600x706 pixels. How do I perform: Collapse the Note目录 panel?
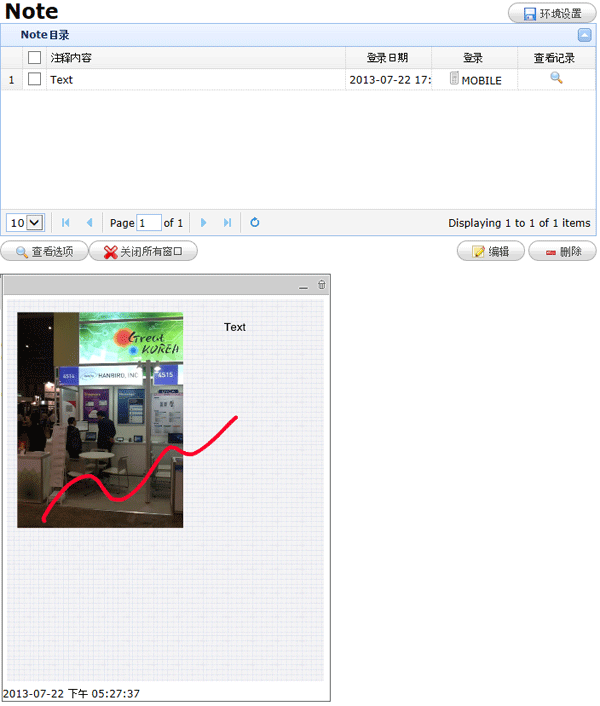[585, 35]
